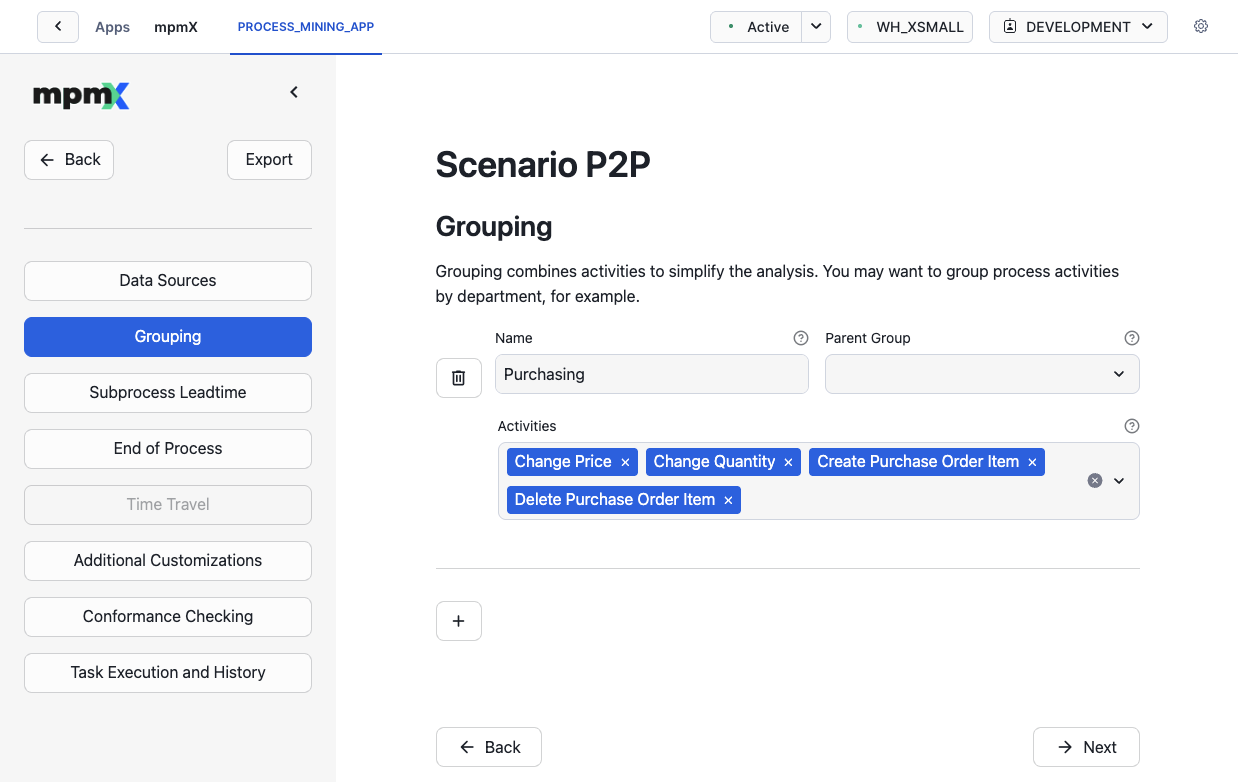
Task: Add a new group with plus button
Action: point(459,621)
